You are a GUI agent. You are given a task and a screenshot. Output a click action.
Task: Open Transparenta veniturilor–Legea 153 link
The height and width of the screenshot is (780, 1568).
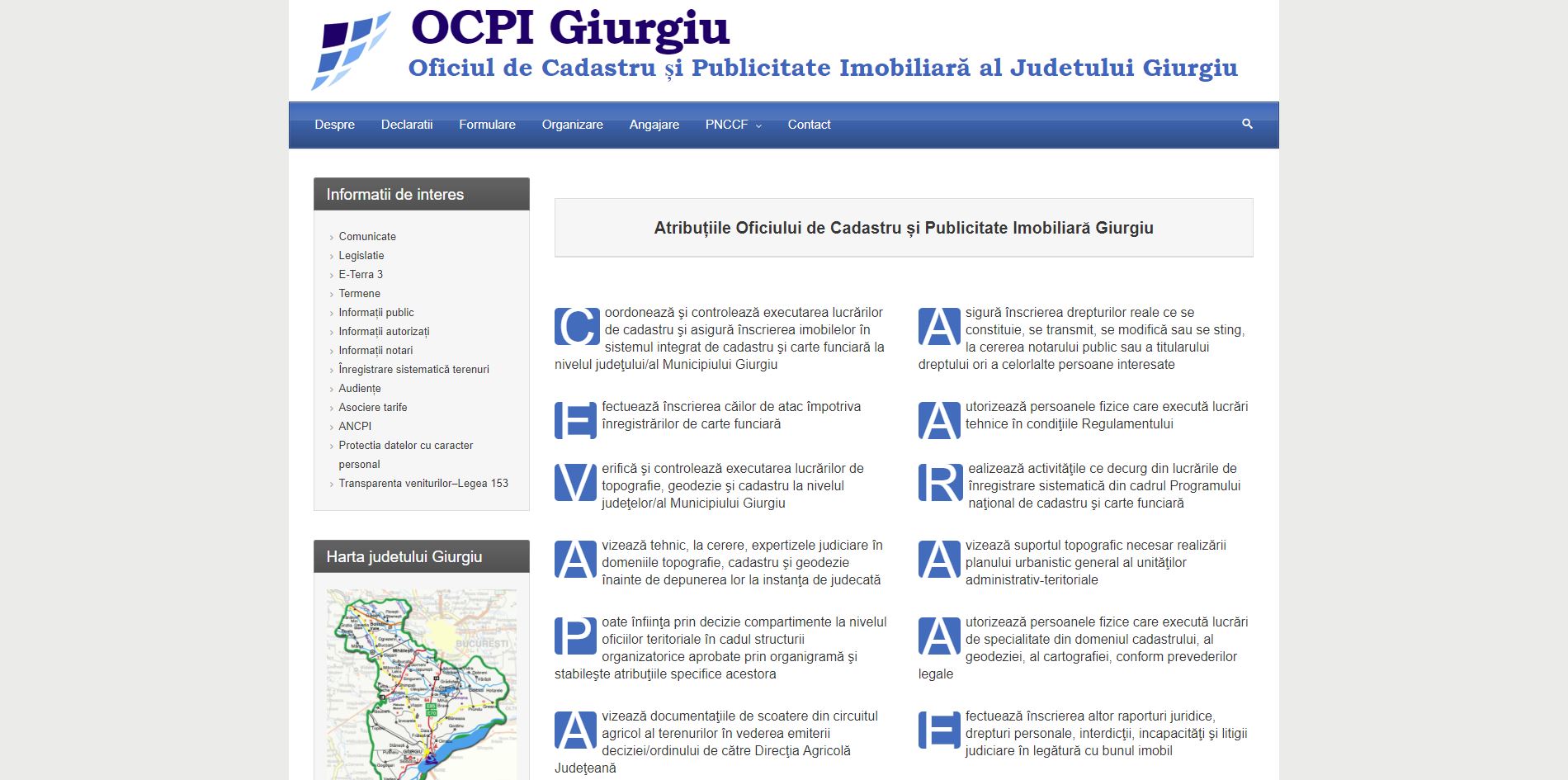point(423,483)
